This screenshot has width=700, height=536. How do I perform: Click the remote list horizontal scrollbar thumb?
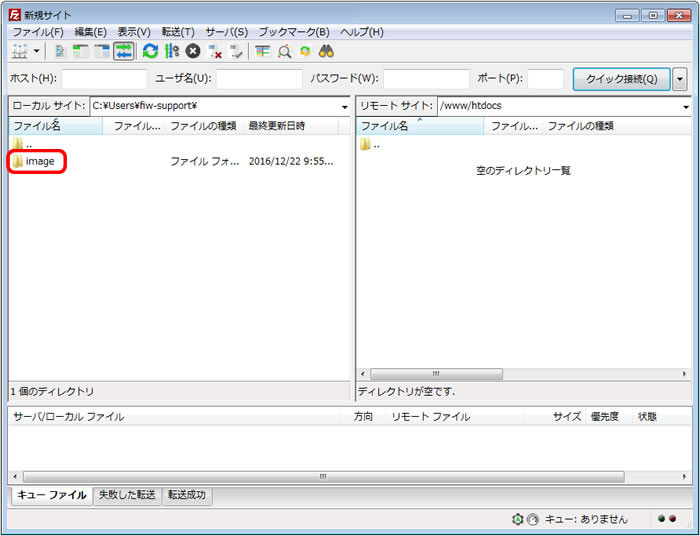click(436, 374)
